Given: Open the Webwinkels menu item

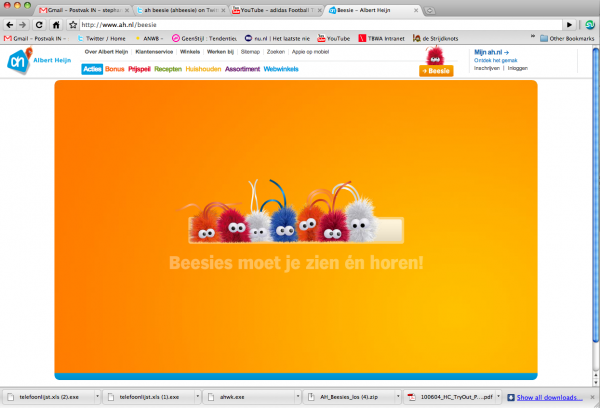Looking at the screenshot, I should 281,69.
